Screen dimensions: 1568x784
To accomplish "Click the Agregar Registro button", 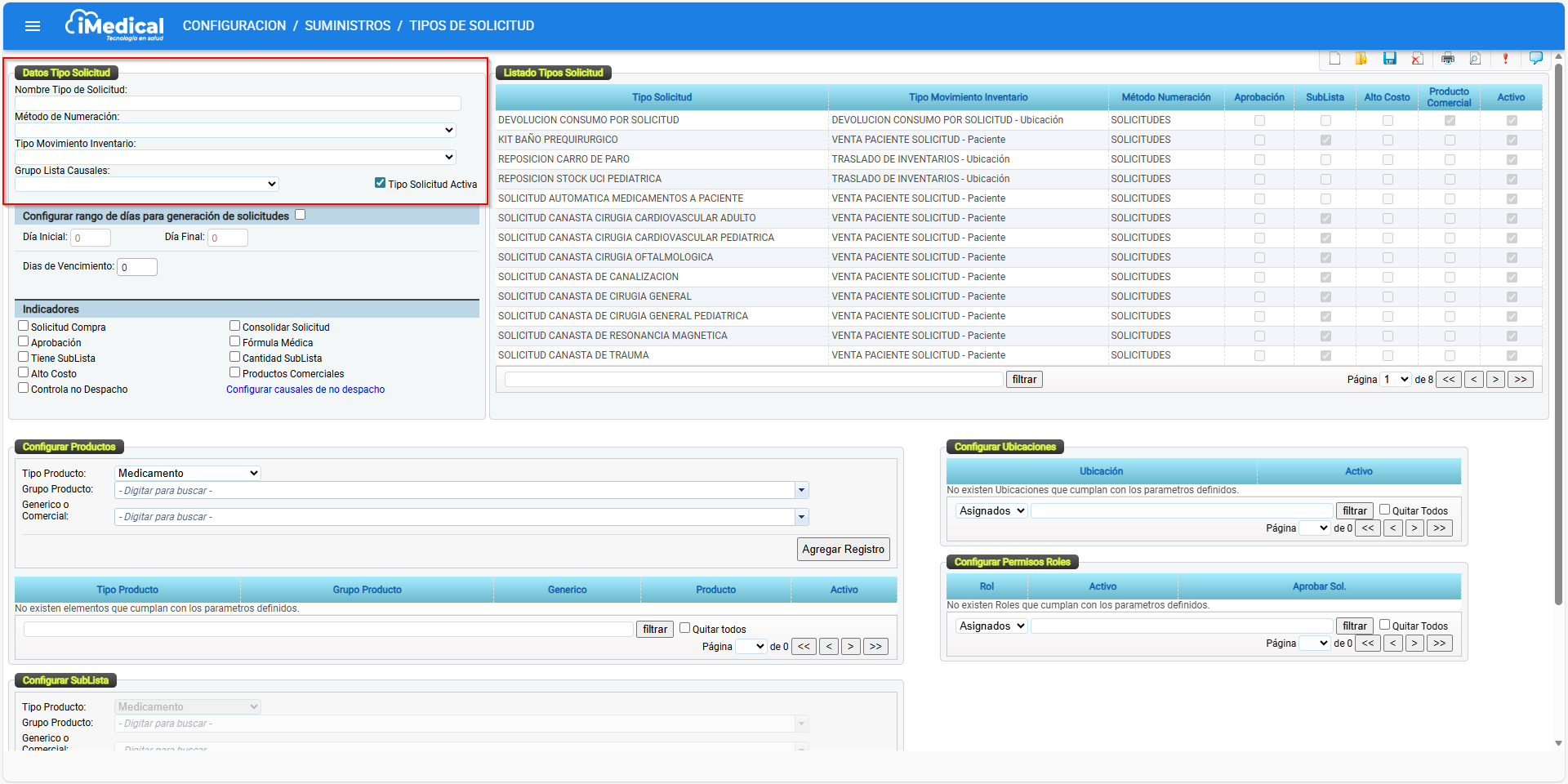I will [843, 549].
